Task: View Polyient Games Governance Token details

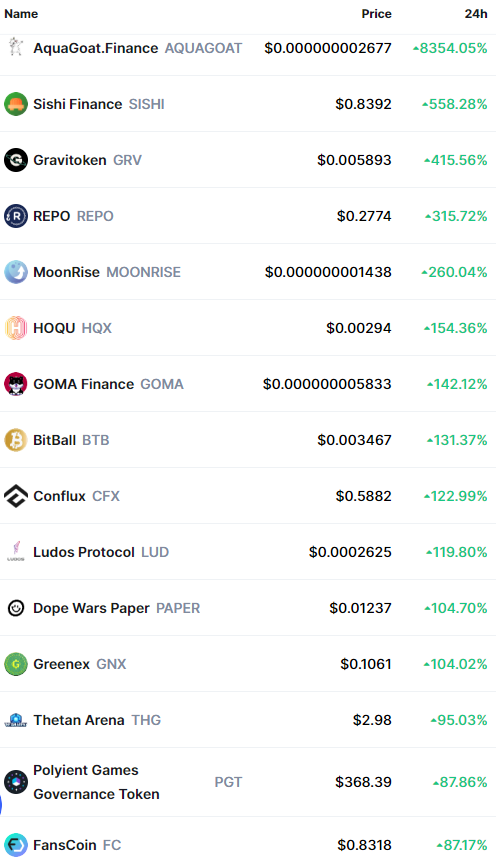Action: click(x=96, y=782)
